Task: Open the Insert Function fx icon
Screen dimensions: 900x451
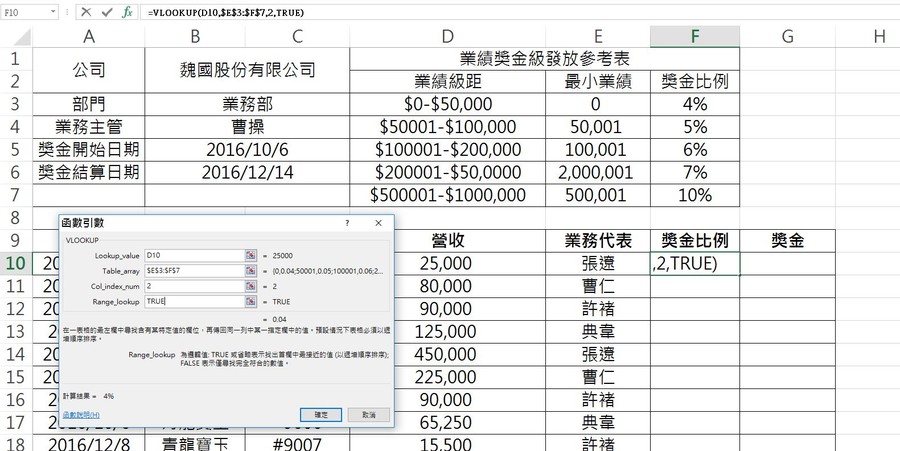Action: tap(127, 12)
